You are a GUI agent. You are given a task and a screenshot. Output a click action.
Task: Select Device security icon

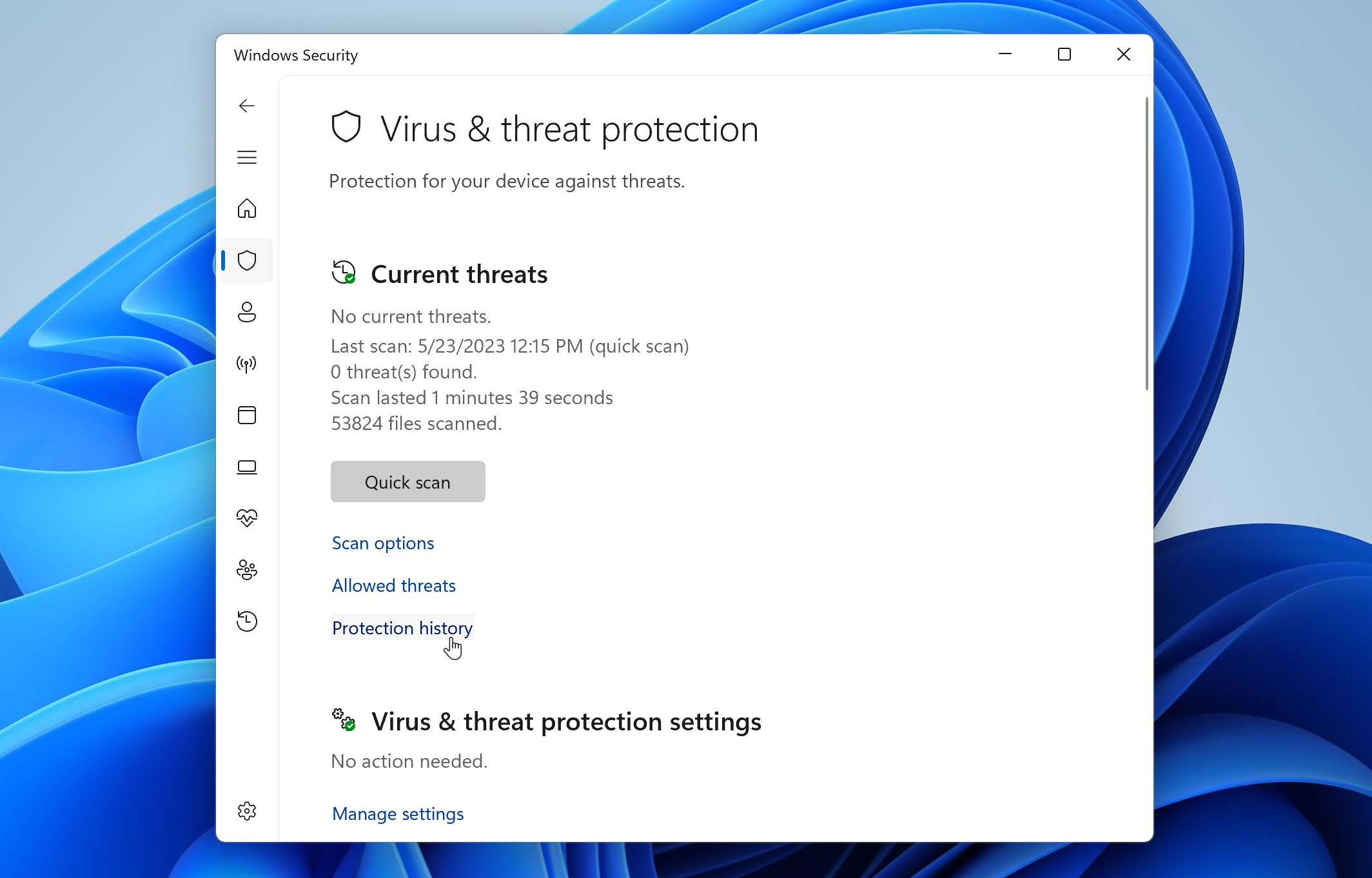click(247, 466)
